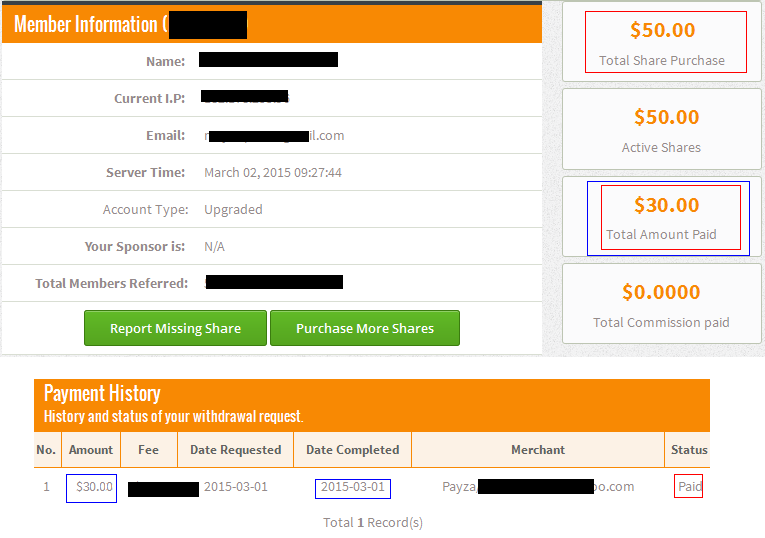Select the $30.00 amount in payment row
The height and width of the screenshot is (538, 765).
coord(95,487)
